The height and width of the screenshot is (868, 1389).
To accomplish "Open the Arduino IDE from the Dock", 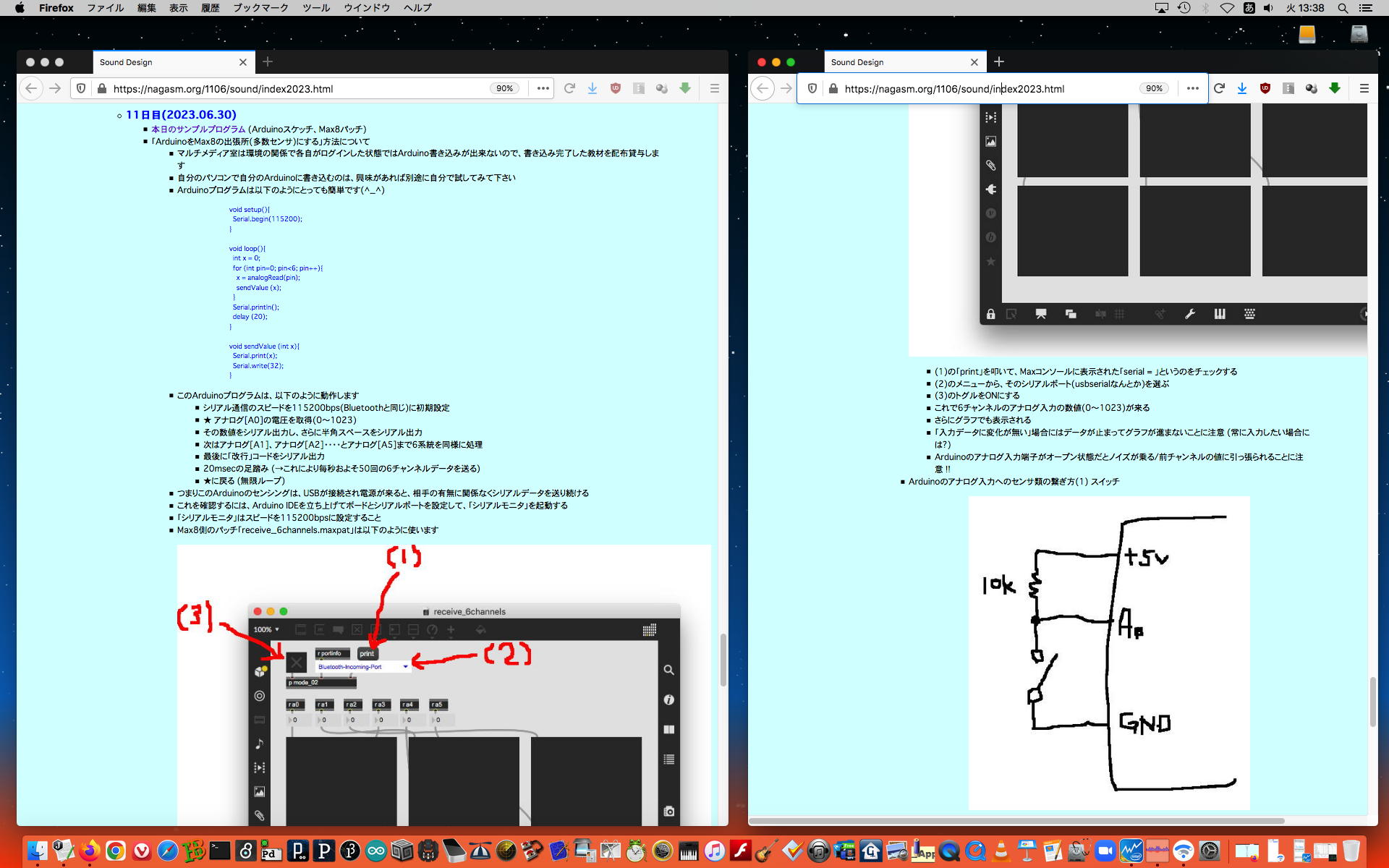I will click(x=376, y=851).
